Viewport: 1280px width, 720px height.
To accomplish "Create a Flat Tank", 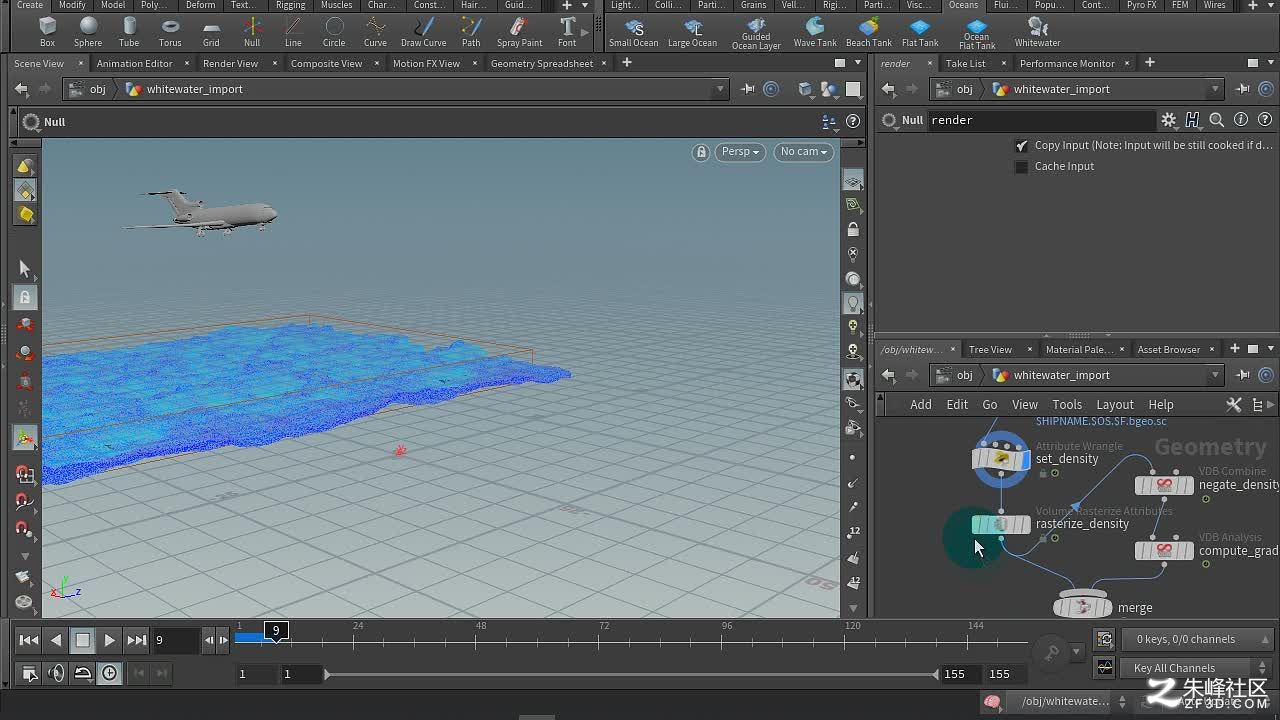I will coord(920,31).
